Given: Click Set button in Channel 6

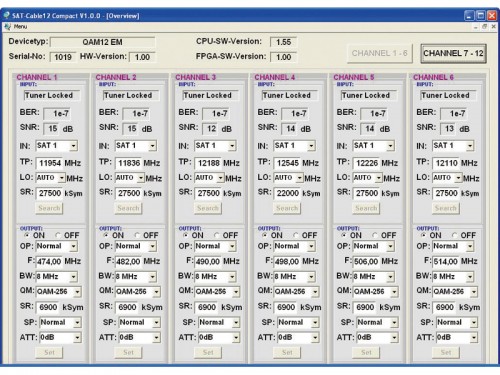Looking at the screenshot, I should 446,352.
